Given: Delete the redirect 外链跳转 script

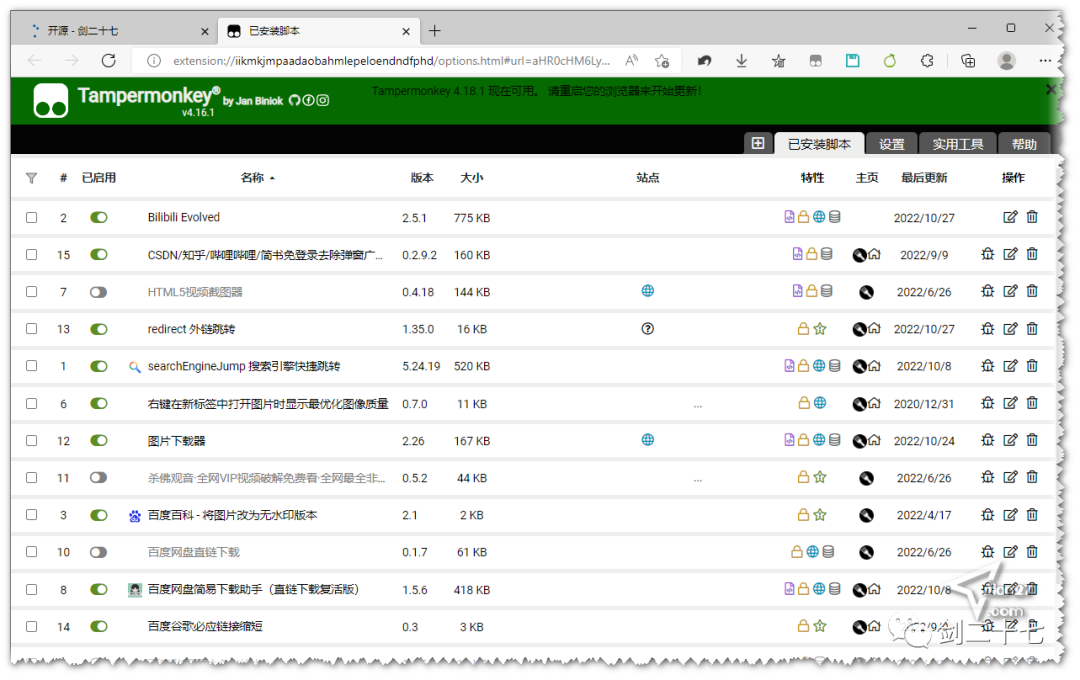Looking at the screenshot, I should (x=1032, y=329).
